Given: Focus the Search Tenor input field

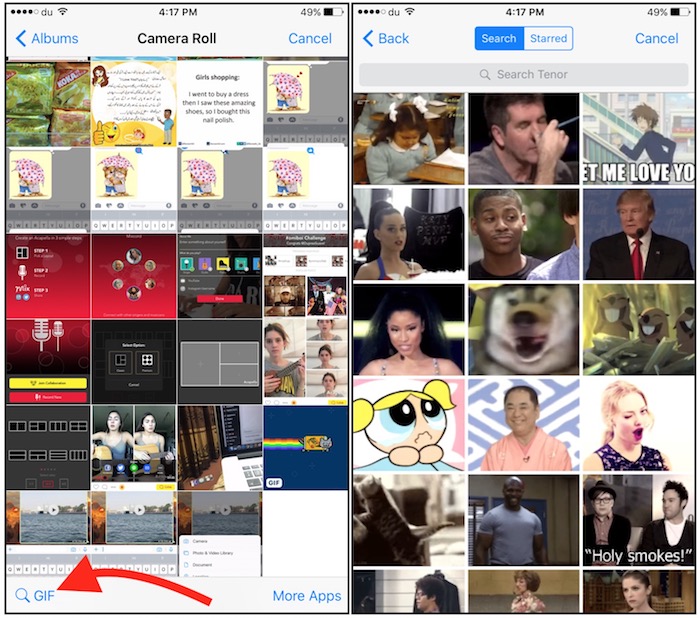Looking at the screenshot, I should (525, 75).
